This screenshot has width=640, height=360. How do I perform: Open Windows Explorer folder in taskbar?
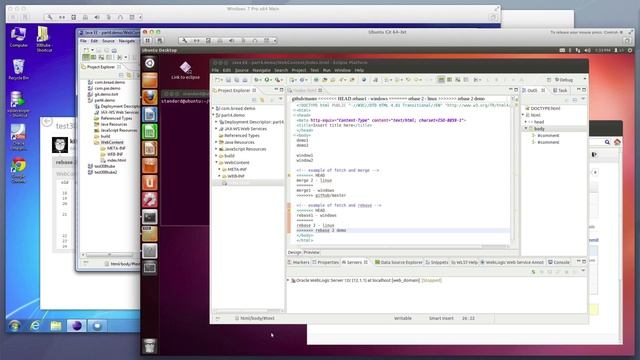coord(56,325)
